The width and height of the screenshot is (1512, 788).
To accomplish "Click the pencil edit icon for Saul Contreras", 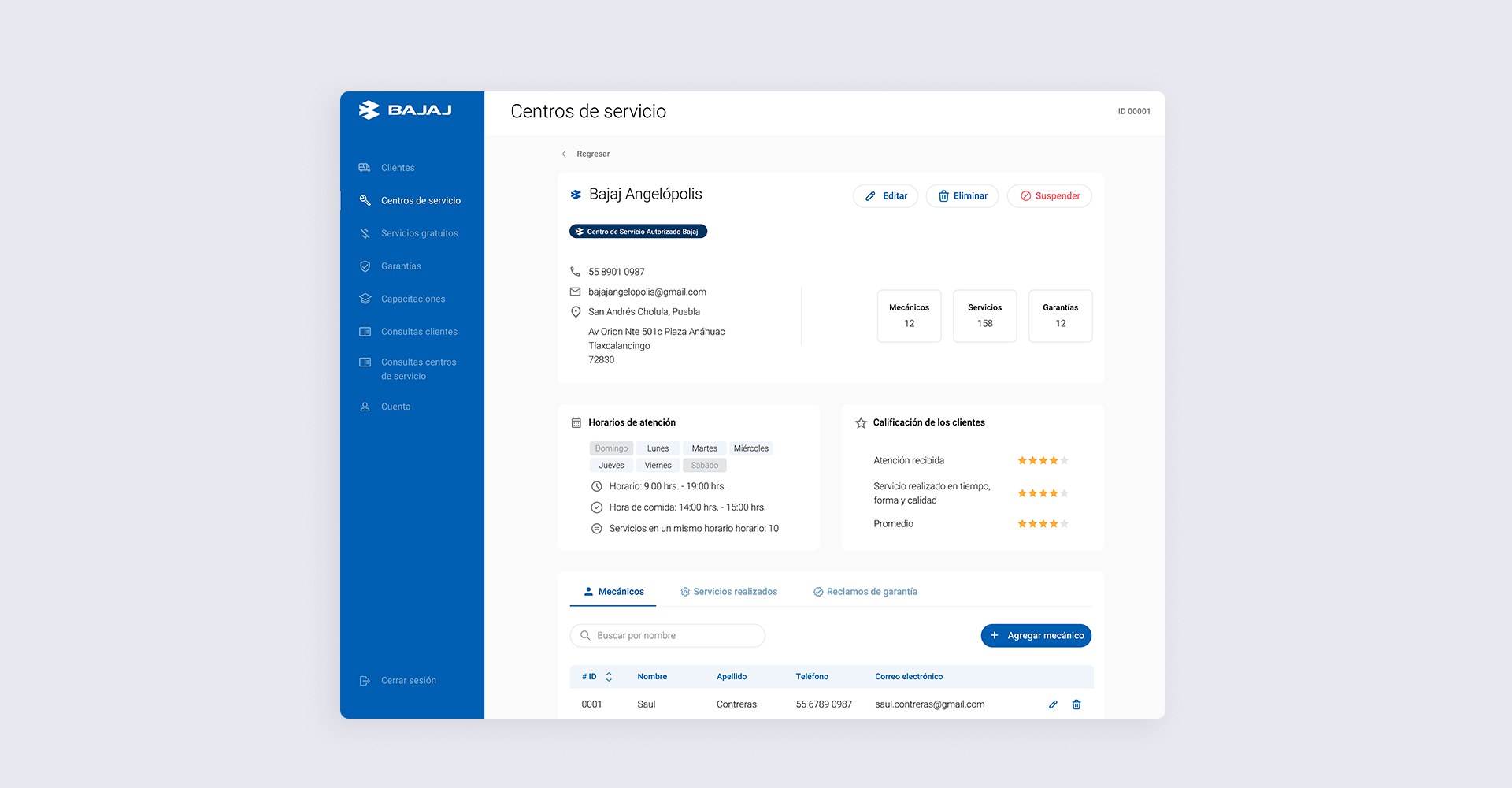I will pos(1053,704).
